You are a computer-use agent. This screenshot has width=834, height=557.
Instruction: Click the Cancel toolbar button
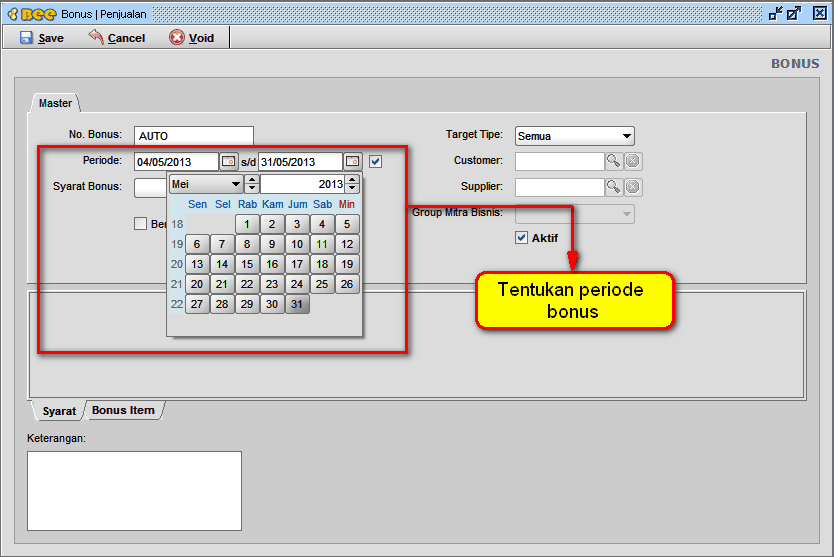[116, 38]
